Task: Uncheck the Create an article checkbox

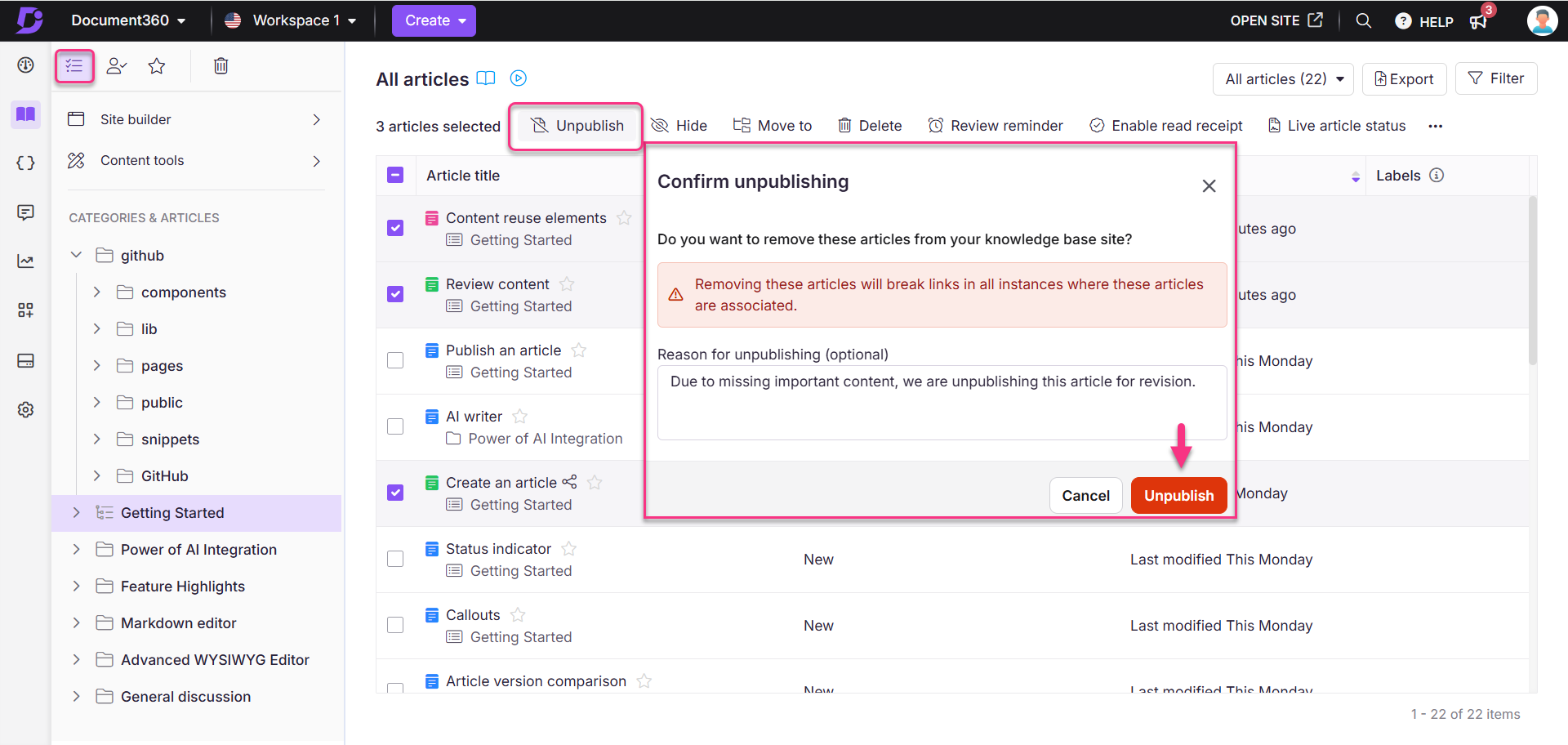Action: click(395, 493)
